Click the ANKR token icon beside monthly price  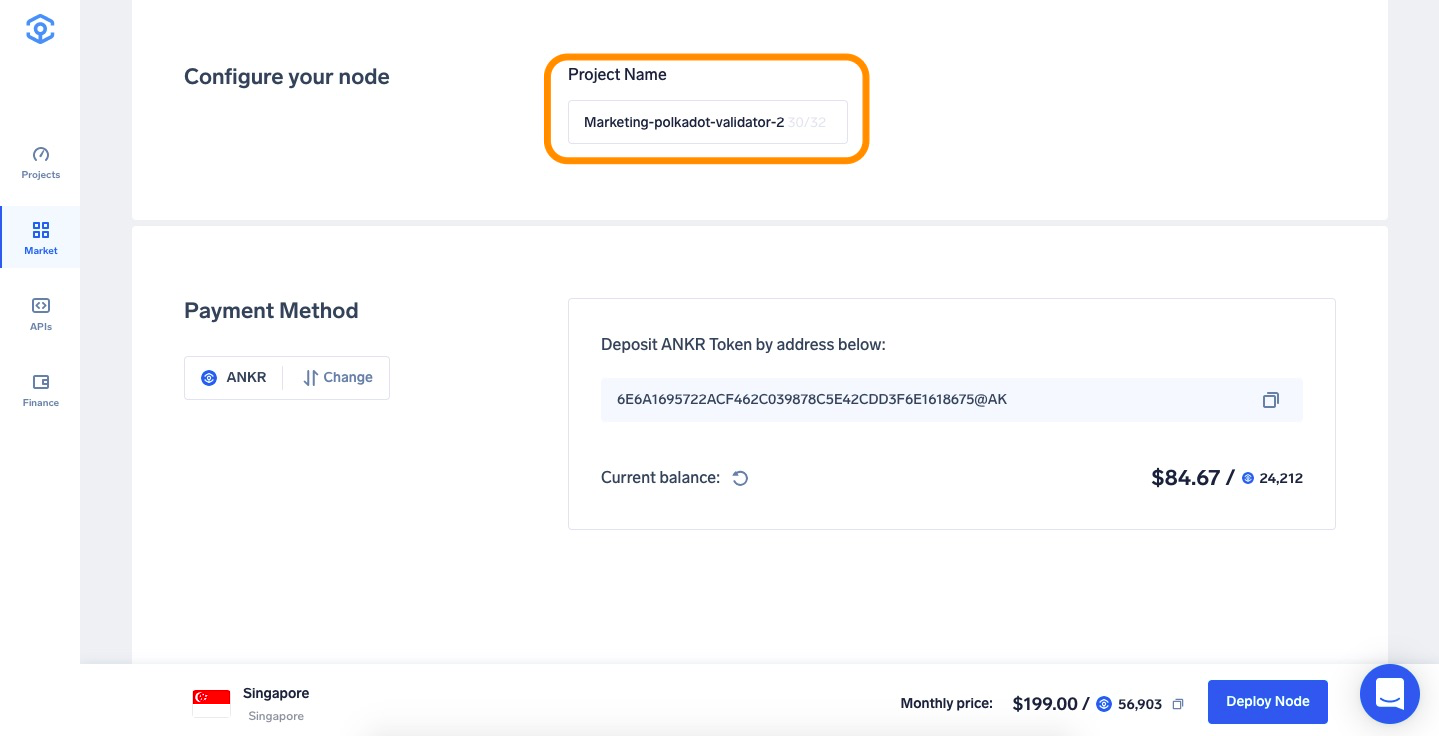click(1104, 704)
